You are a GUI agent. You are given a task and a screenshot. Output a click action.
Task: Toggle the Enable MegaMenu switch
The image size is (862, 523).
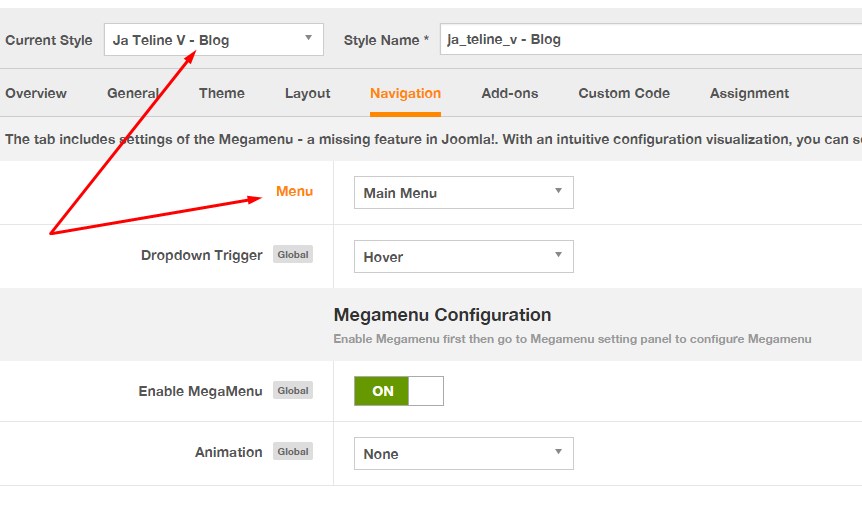coord(399,391)
